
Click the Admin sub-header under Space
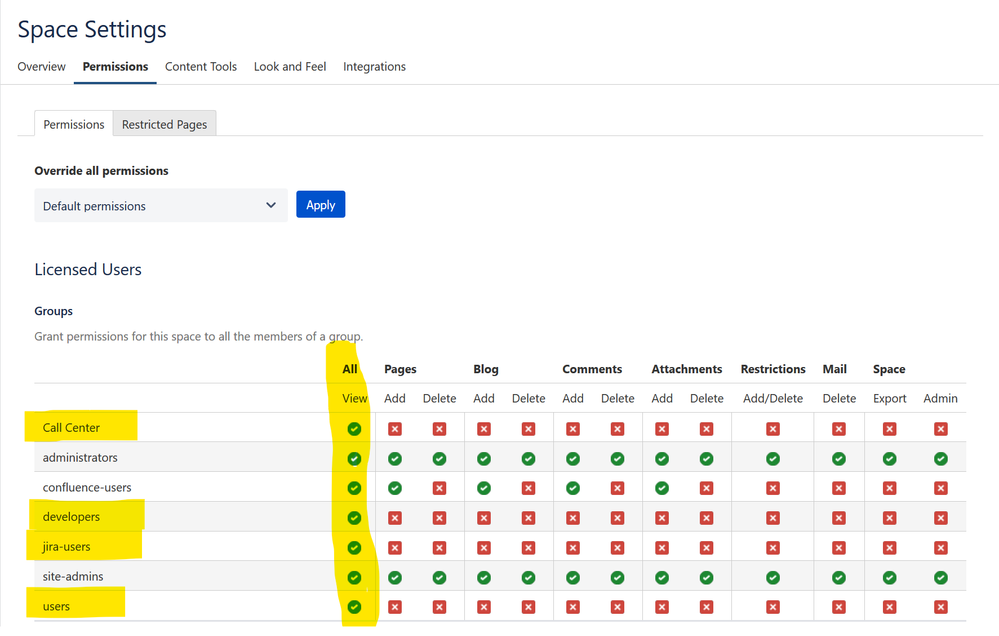coord(940,398)
